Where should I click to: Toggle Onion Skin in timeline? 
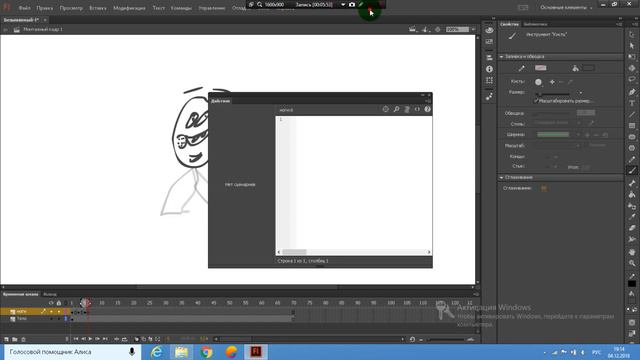(137, 339)
